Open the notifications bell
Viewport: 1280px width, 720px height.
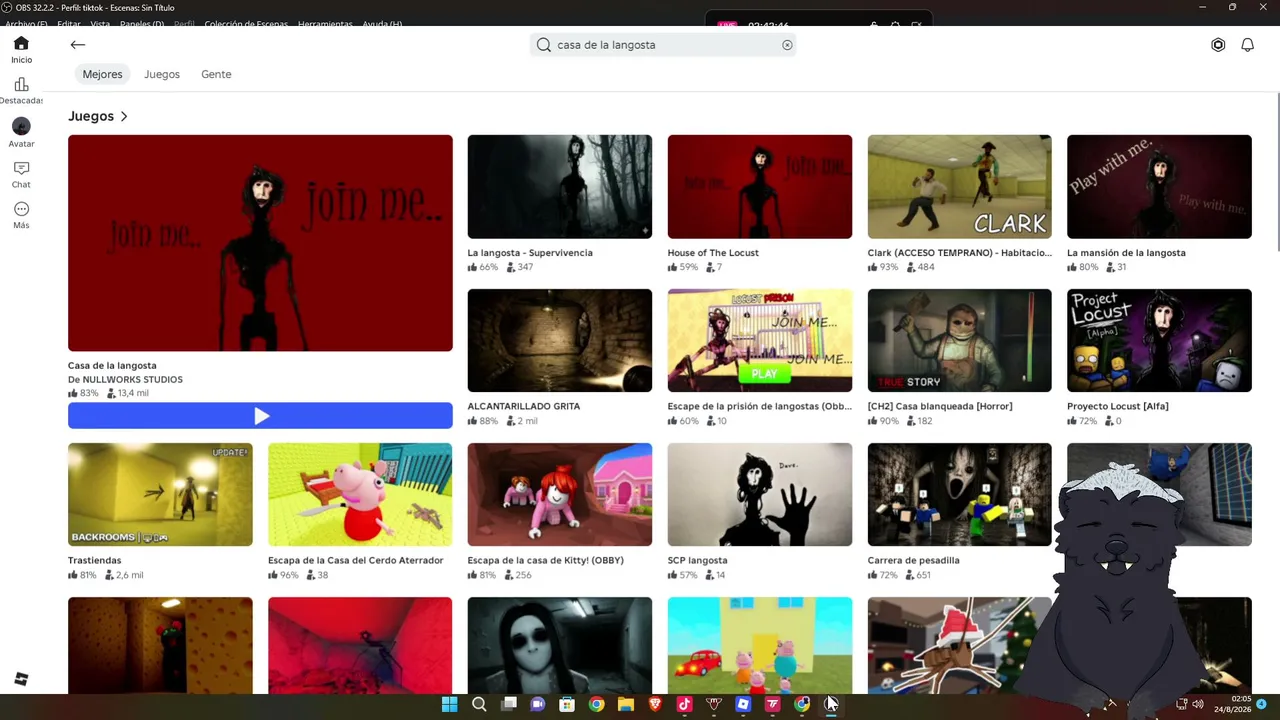point(1248,45)
